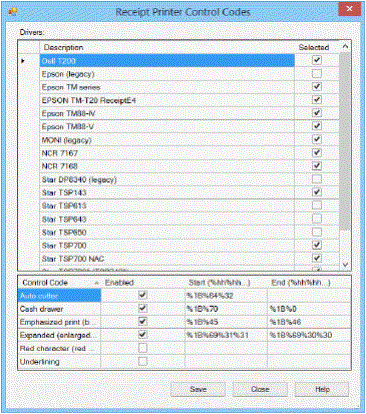
Task: Edit Expanded start code %1B%69%31%31
Action: point(226,335)
